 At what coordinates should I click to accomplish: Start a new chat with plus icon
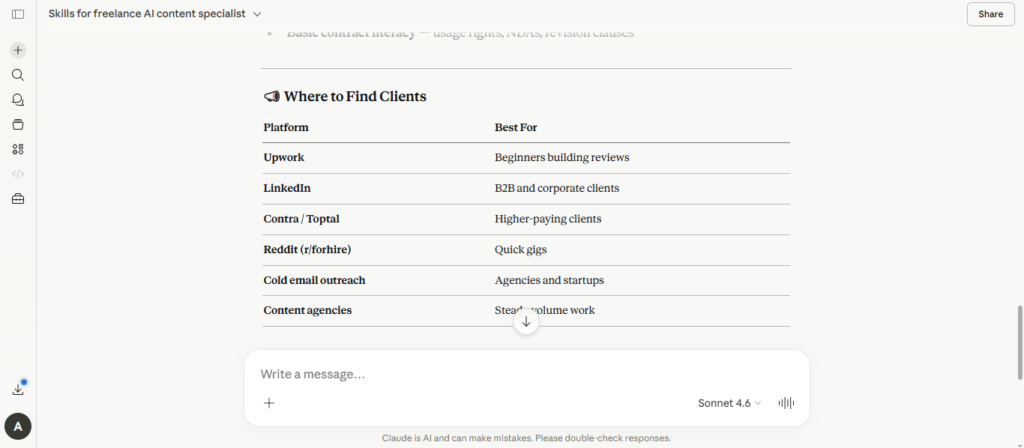click(x=18, y=50)
